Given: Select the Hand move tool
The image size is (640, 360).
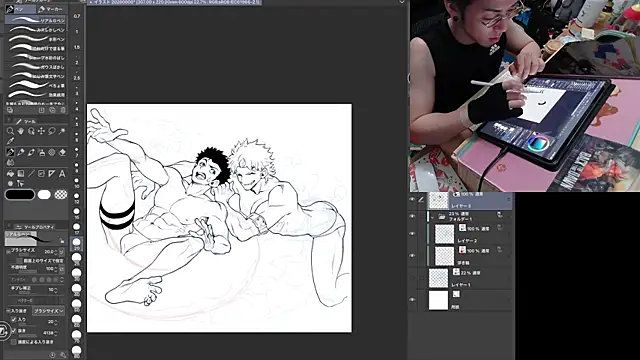Looking at the screenshot, I should click(x=20, y=131).
